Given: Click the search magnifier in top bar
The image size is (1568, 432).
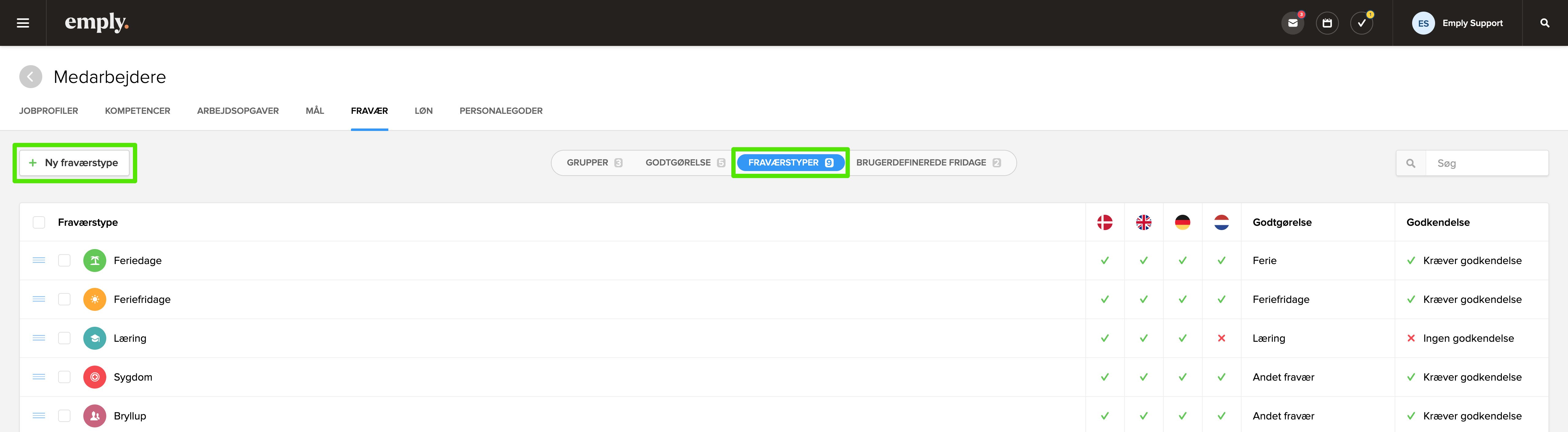Looking at the screenshot, I should point(1544,23).
